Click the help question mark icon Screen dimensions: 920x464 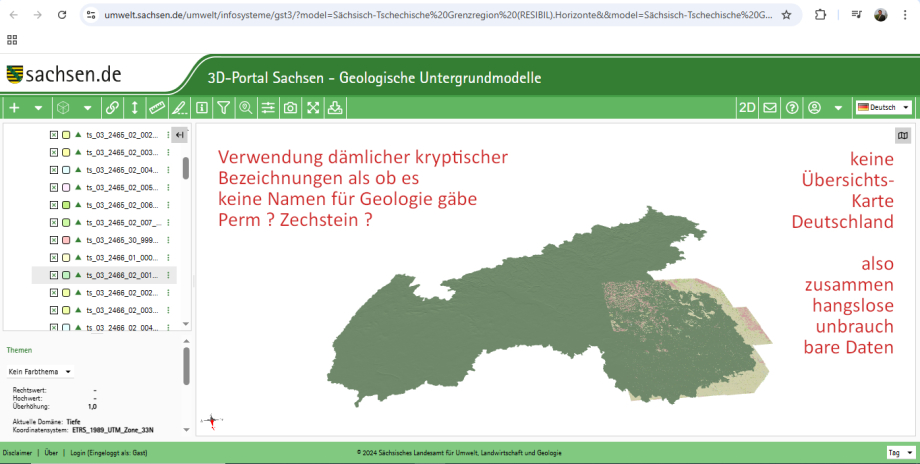pos(792,108)
